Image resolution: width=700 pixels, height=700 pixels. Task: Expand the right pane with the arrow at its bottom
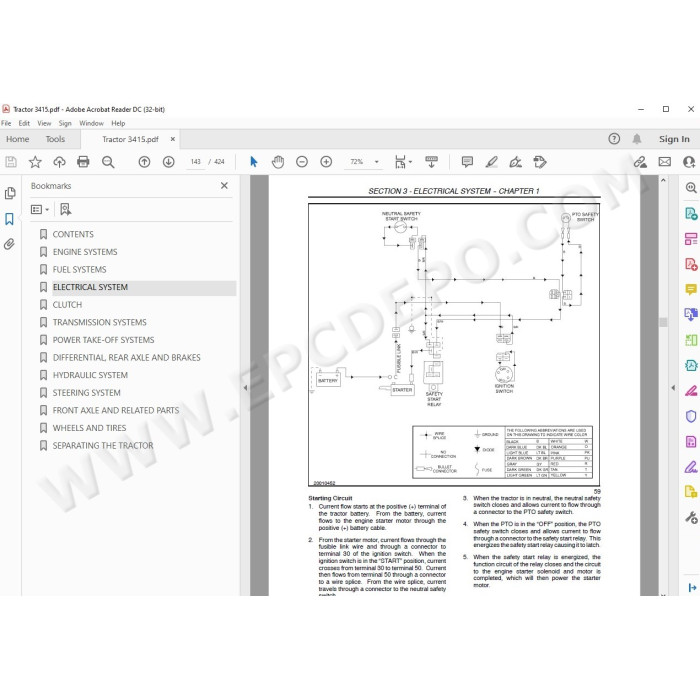[x=692, y=588]
